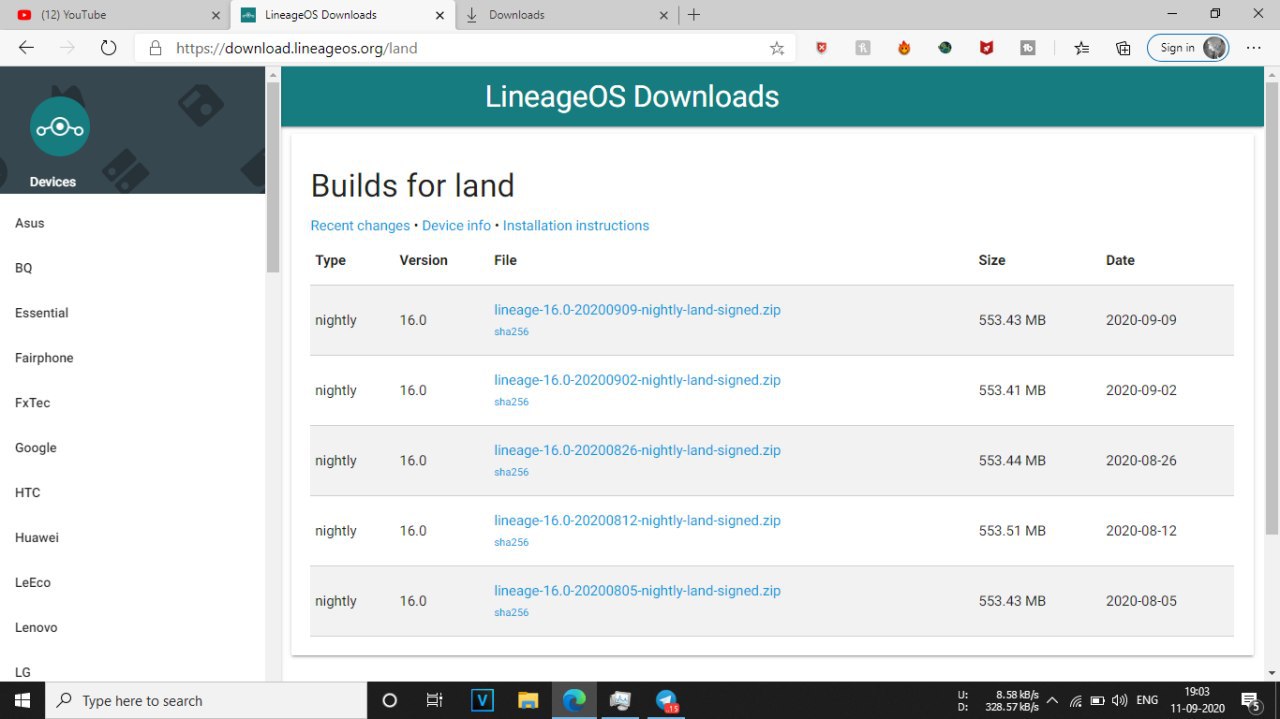Open the Favorites list icon
The width and height of the screenshot is (1280, 719).
pos(1081,47)
